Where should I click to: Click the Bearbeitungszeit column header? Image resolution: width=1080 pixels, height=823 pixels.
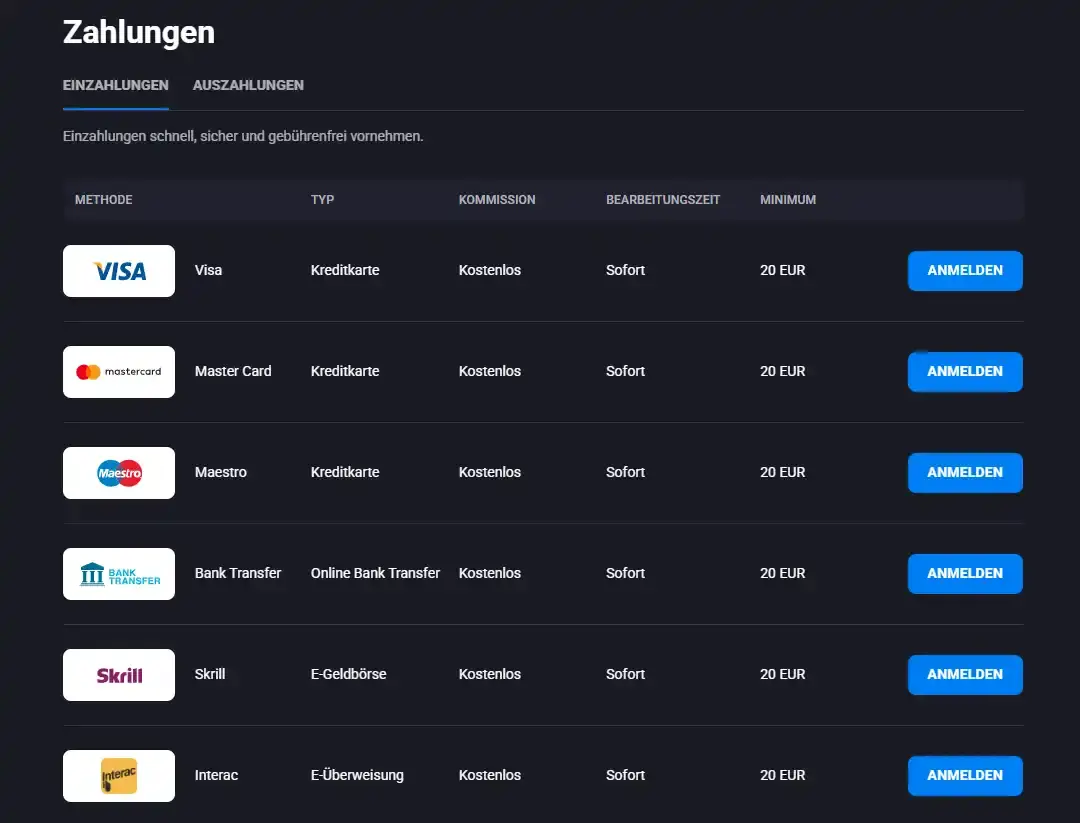pyautogui.click(x=663, y=200)
